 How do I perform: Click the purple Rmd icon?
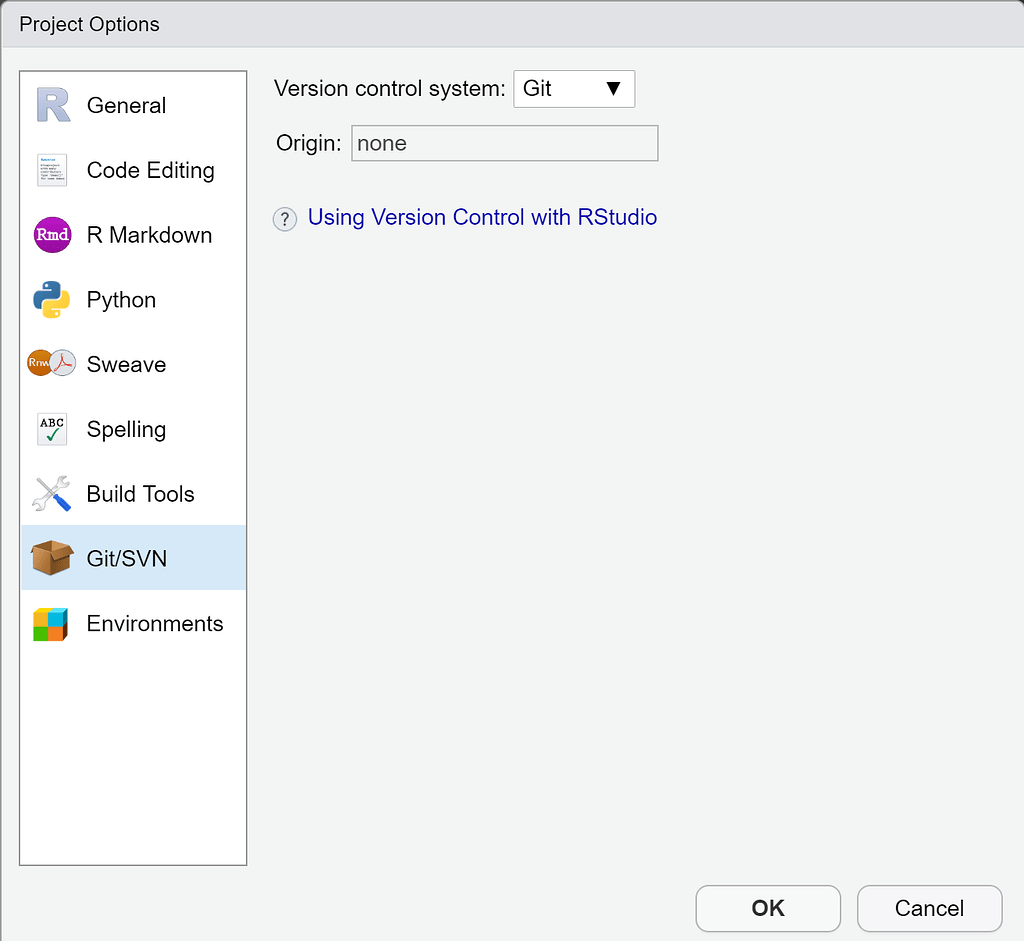(51, 234)
